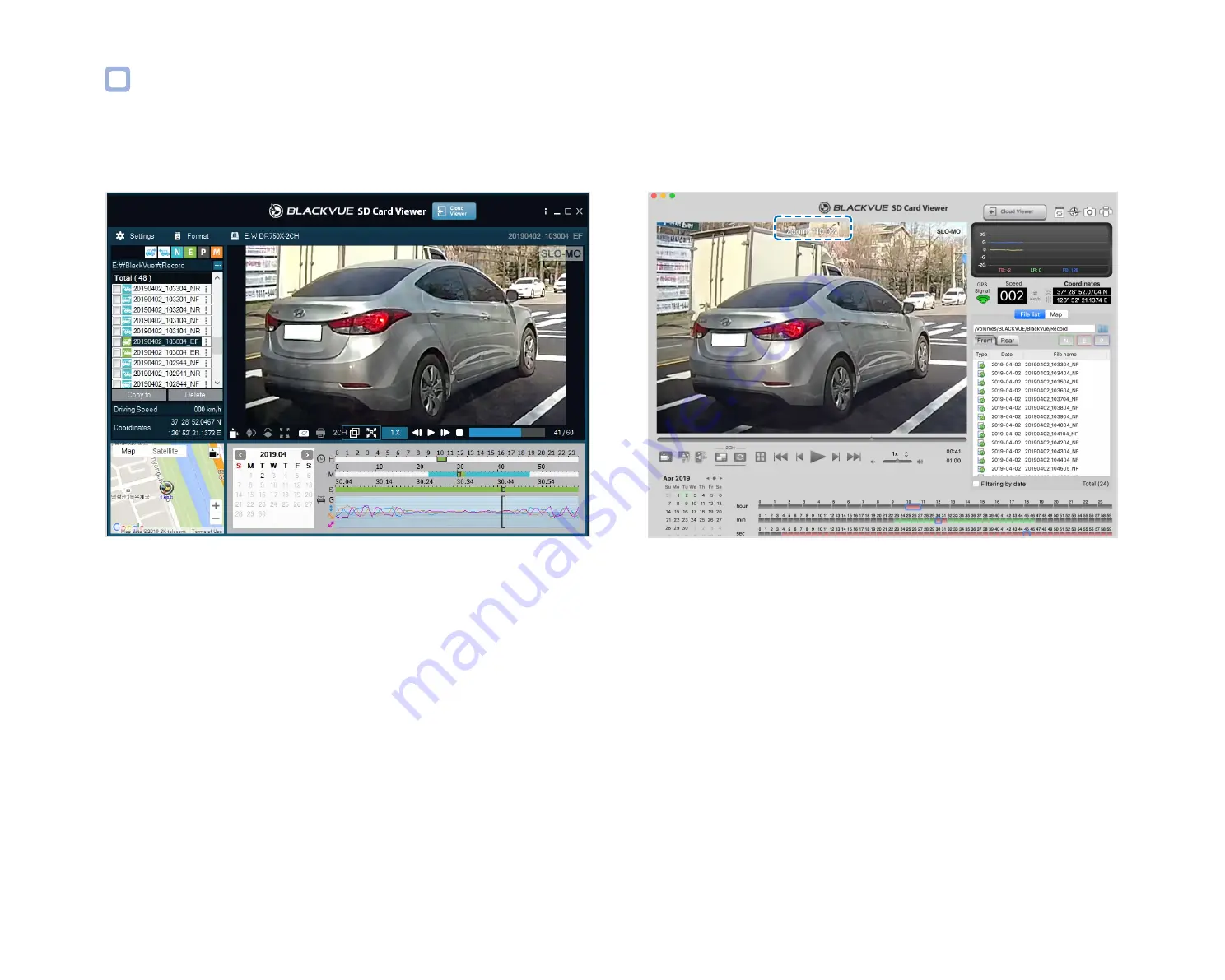Toggle the gray P (Parking) filter in Windows viewer
The width and height of the screenshot is (1225, 980).
click(x=203, y=252)
